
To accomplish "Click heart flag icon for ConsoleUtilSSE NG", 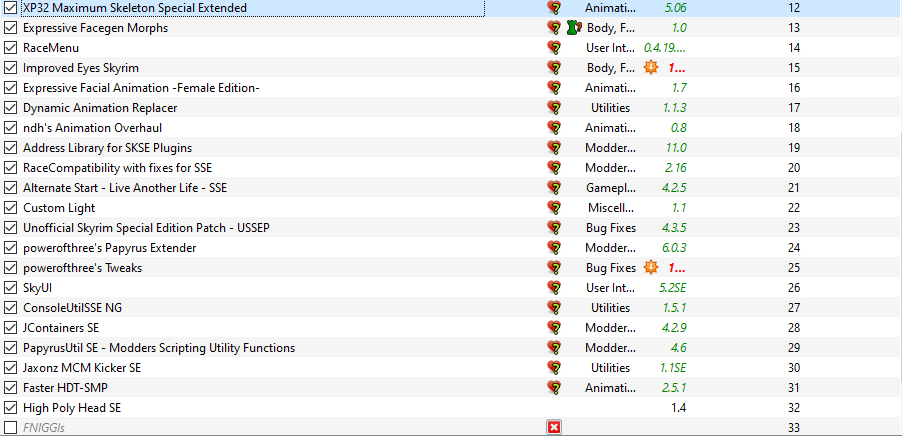I will tap(554, 308).
